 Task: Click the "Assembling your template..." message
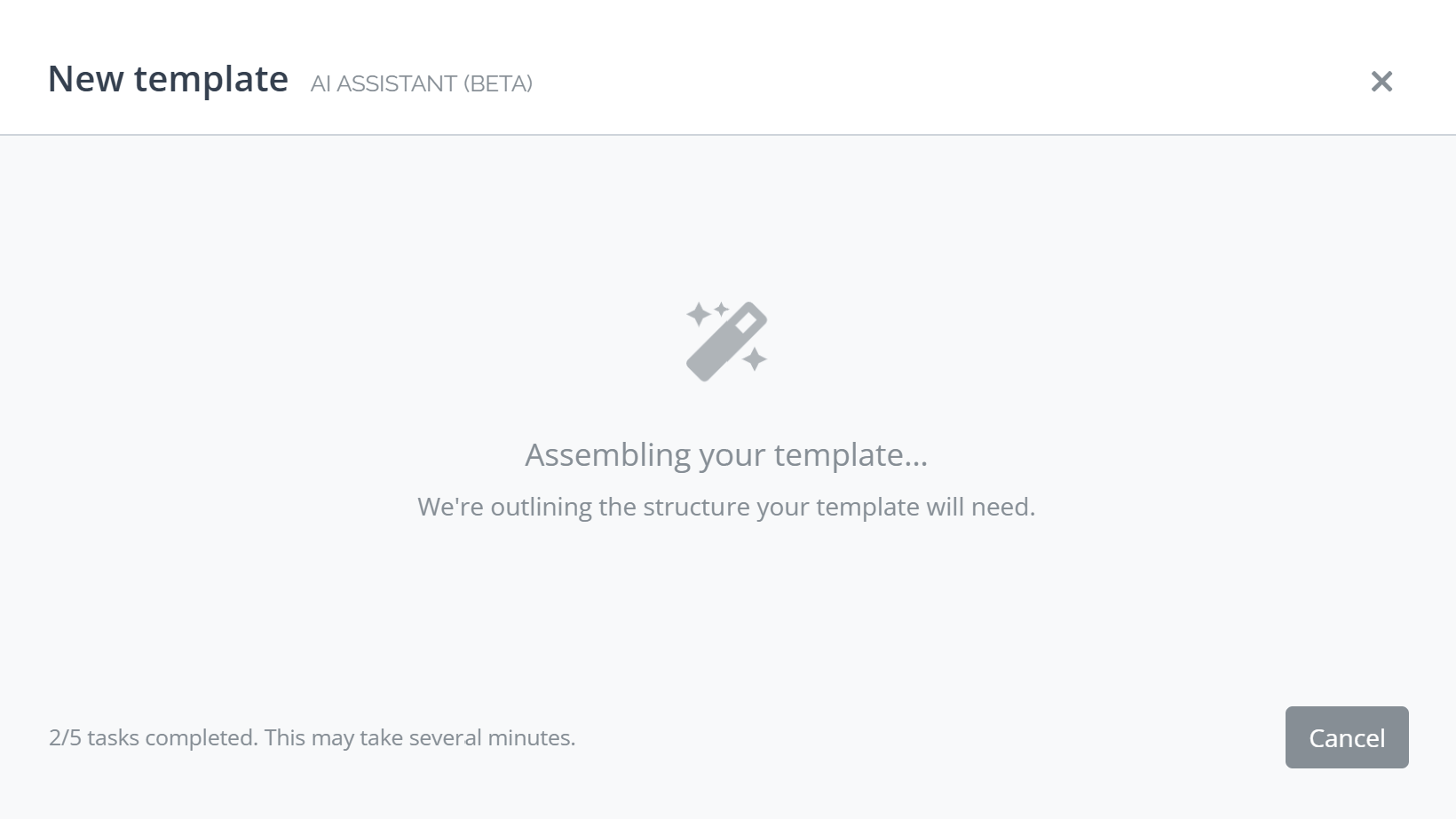[726, 454]
